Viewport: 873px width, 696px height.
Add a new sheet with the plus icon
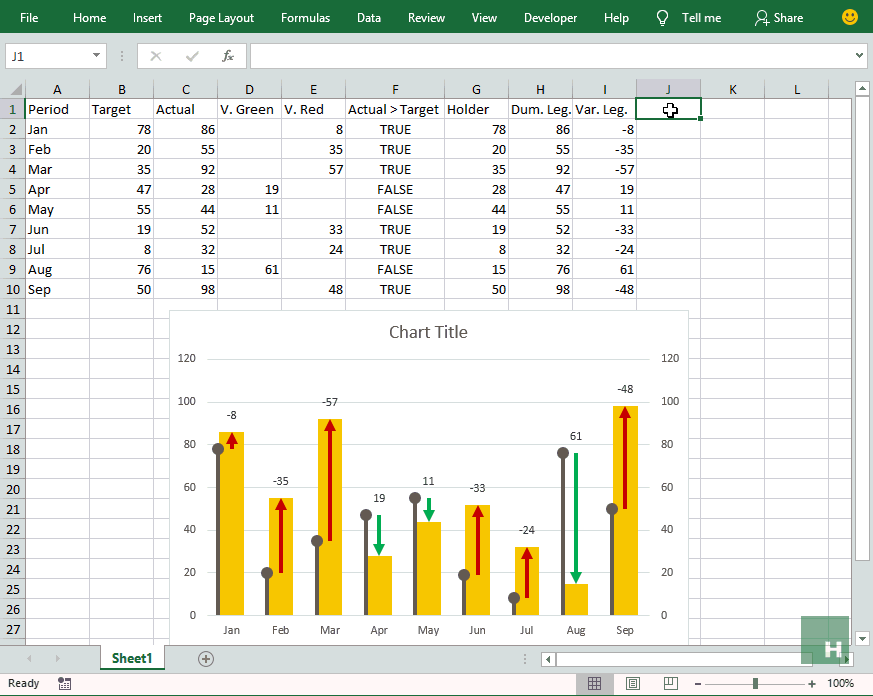[x=205, y=659]
